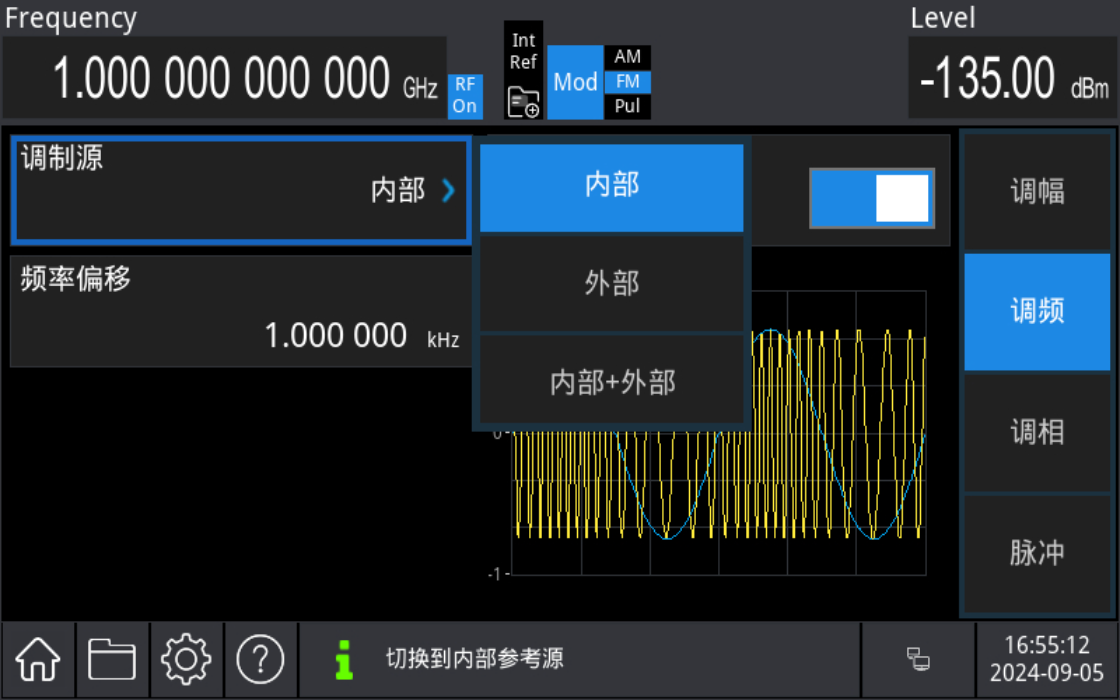Click the 切换到内部参考源 status message

point(474,658)
